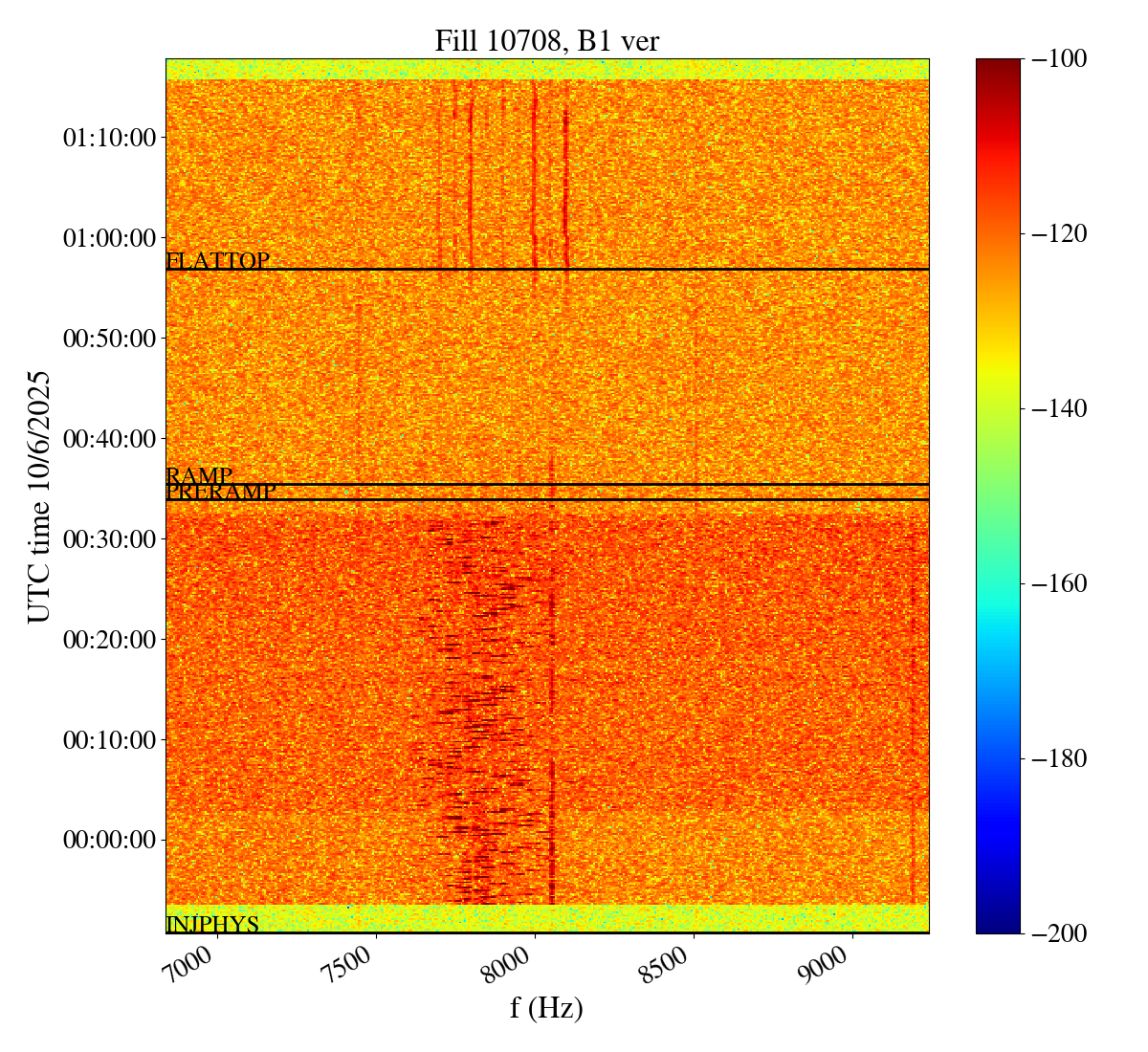The image size is (1148, 1052).
Task: Click the plot title "Fill 10708, B1 ver"
Action: (546, 40)
